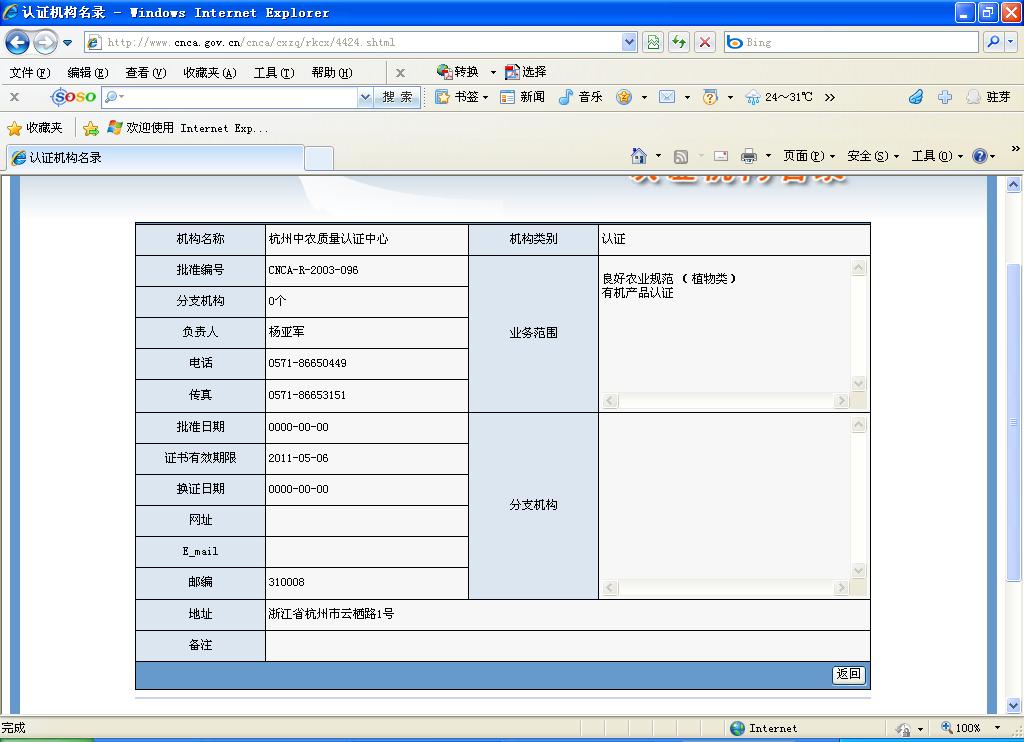Click the SOSO 搜索 search button

tap(397, 97)
